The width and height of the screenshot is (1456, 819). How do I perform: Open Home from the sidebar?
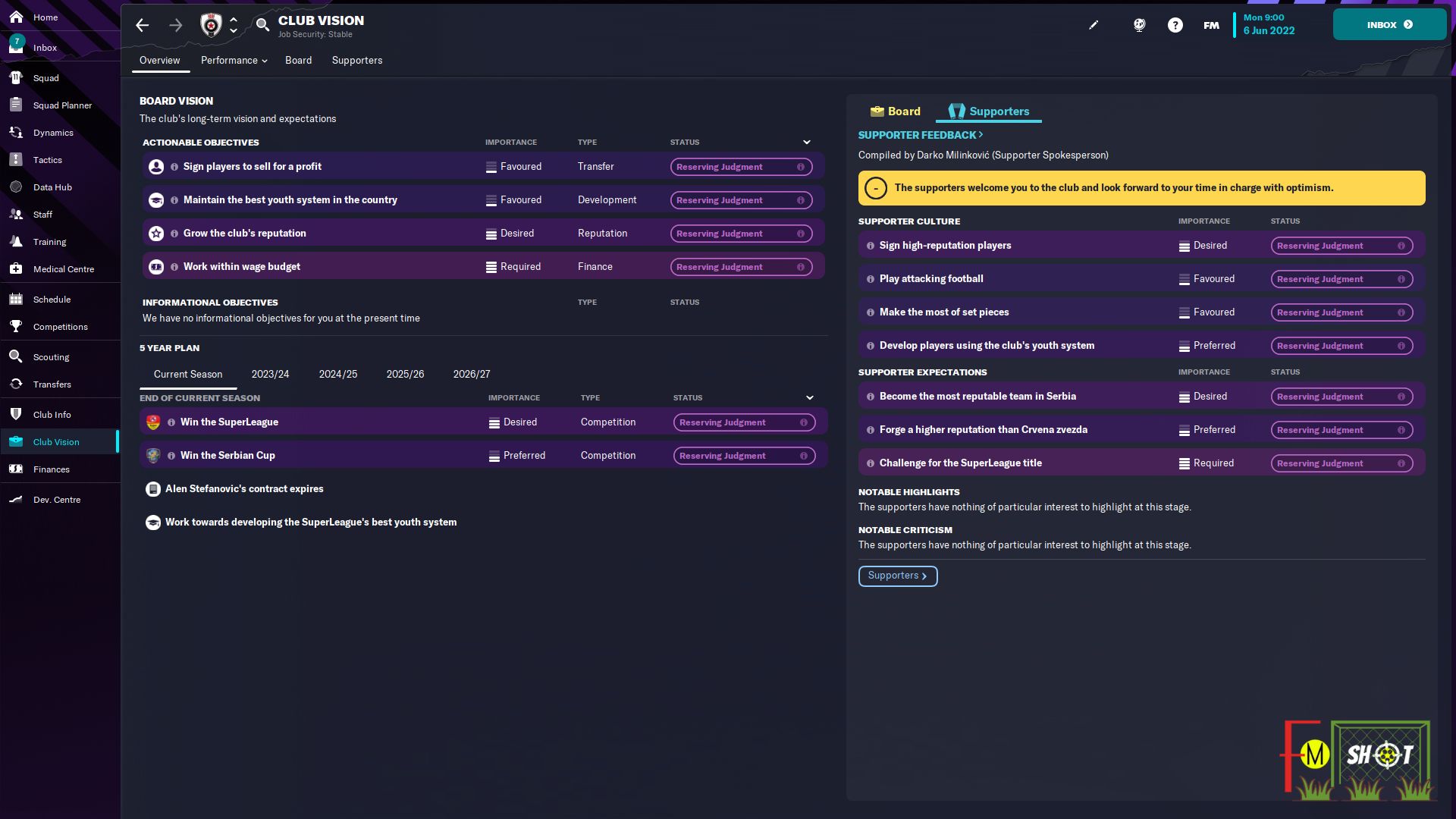pyautogui.click(x=45, y=17)
